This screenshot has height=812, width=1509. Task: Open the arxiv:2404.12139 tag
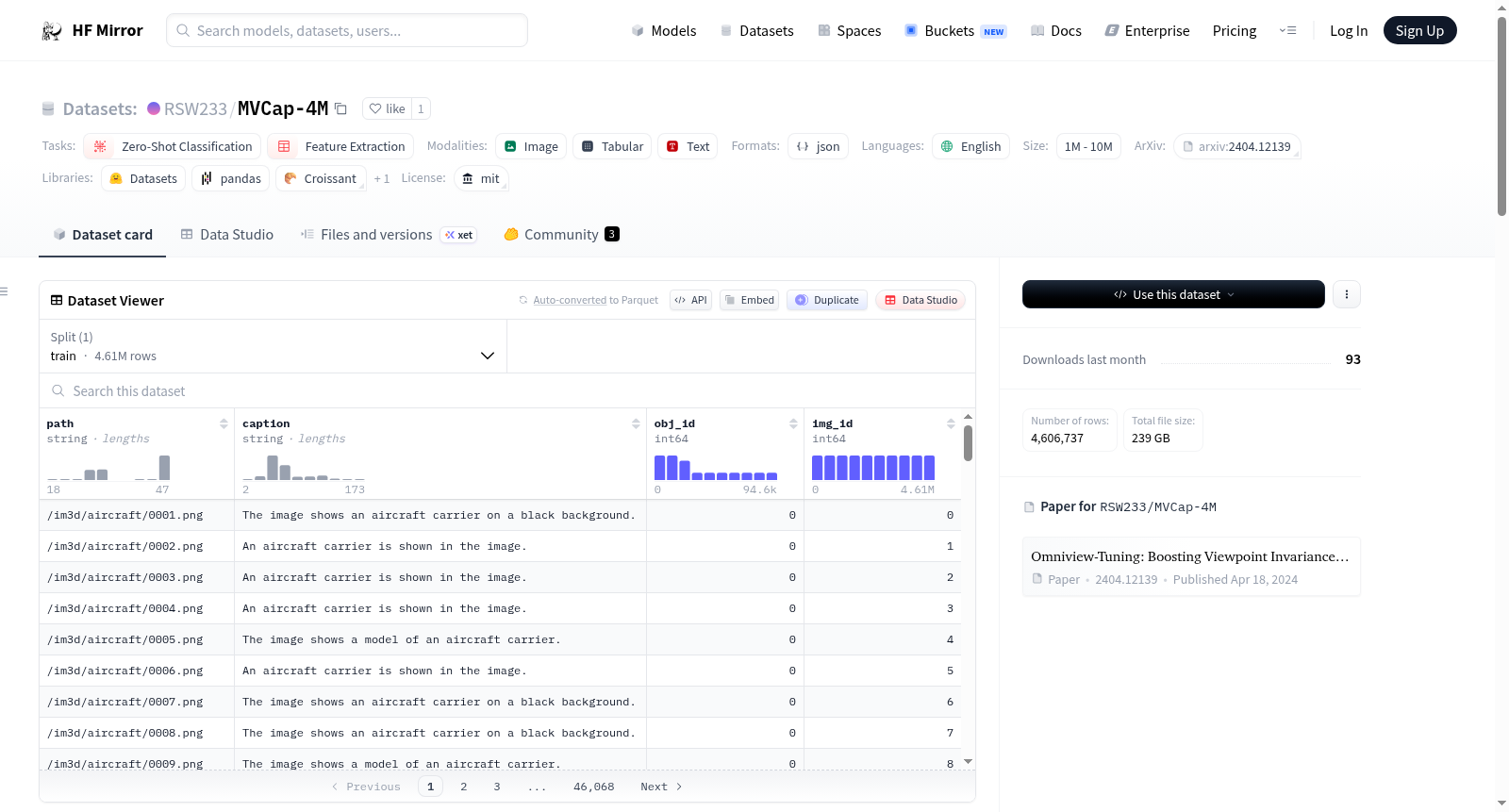pos(1237,146)
